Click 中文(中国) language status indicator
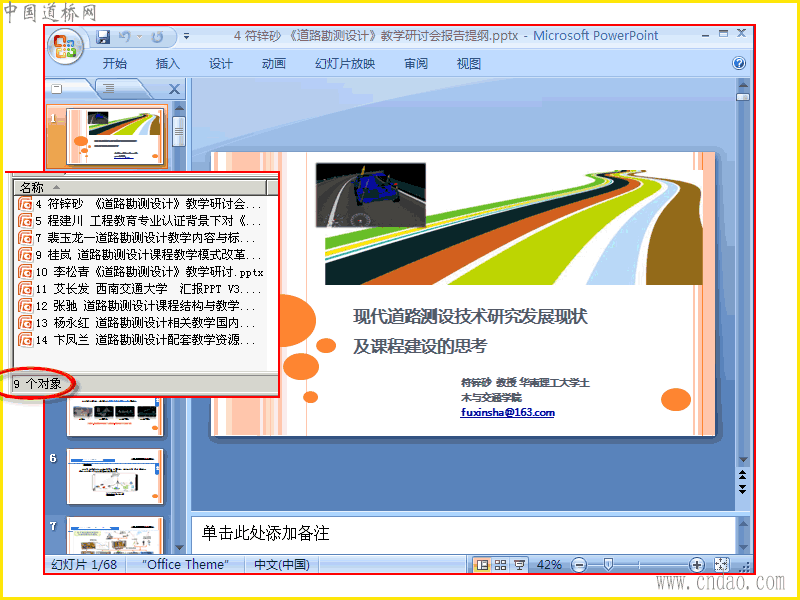 (x=282, y=564)
